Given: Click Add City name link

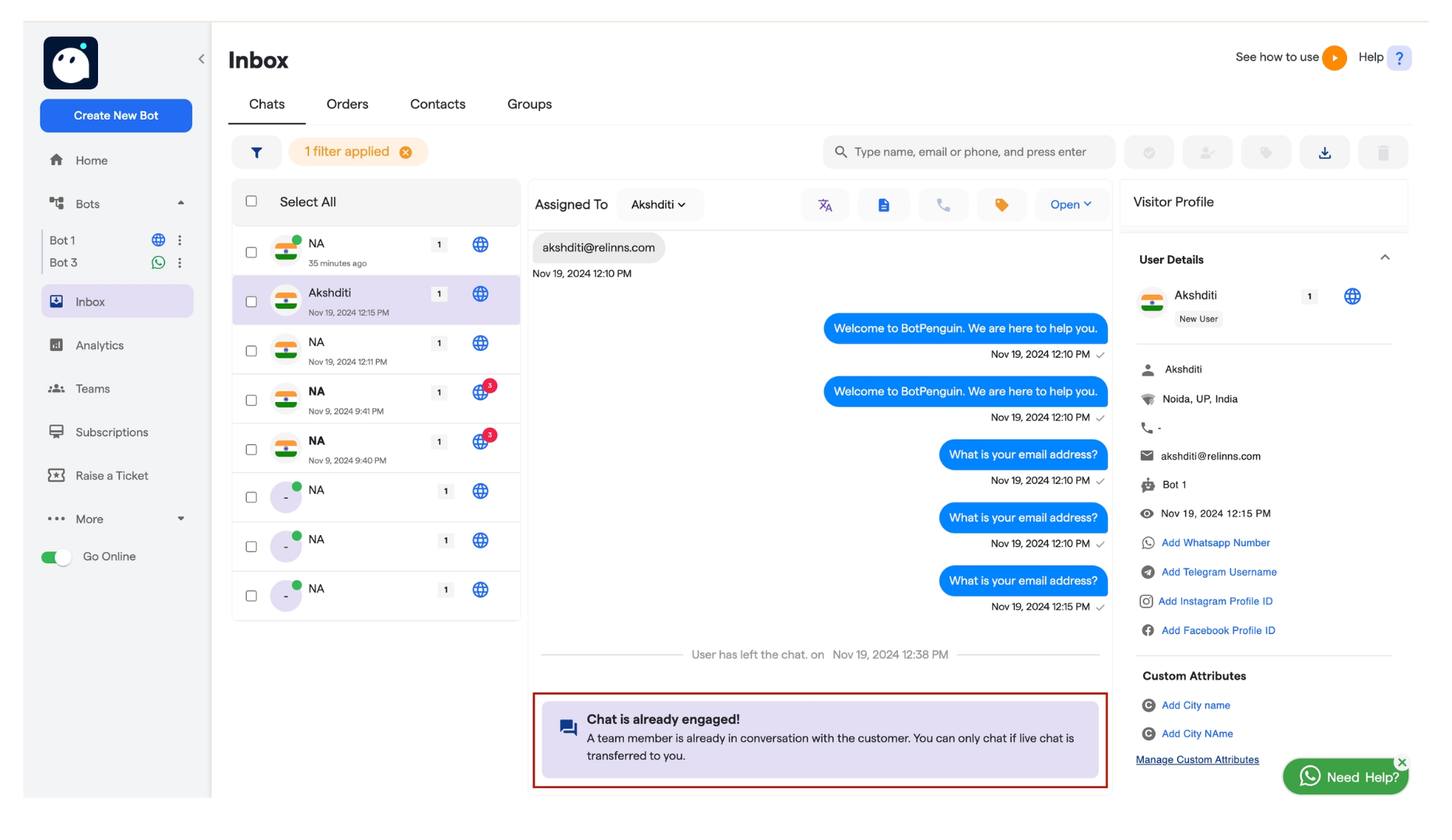Looking at the screenshot, I should click(1195, 705).
